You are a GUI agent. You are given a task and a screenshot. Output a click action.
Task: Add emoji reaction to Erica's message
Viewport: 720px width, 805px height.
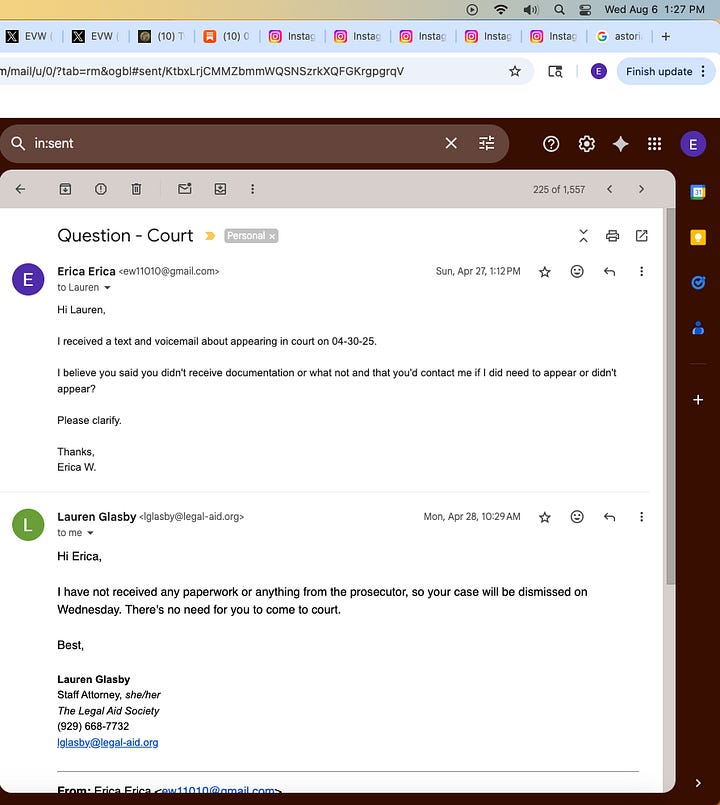pyautogui.click(x=577, y=271)
